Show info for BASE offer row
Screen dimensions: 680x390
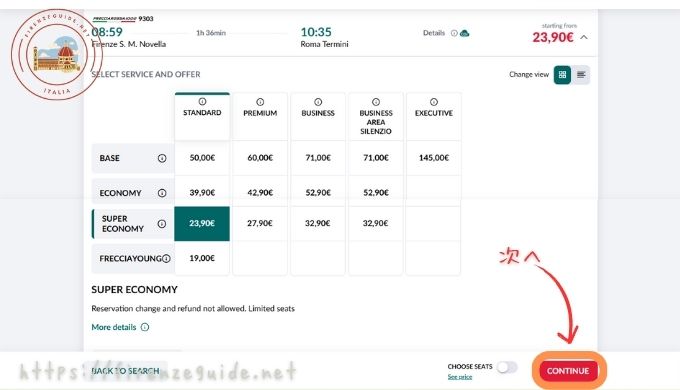pos(162,158)
